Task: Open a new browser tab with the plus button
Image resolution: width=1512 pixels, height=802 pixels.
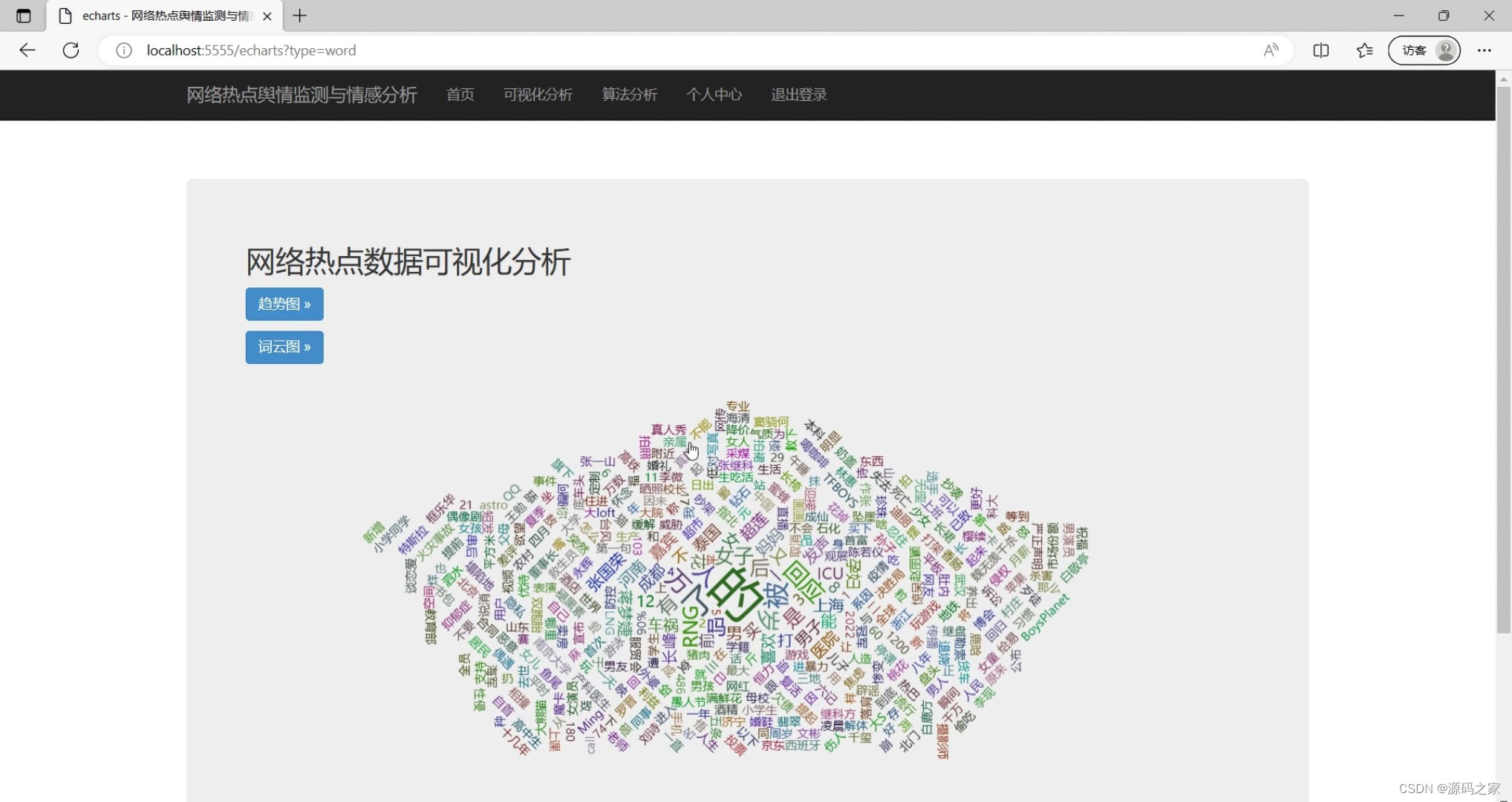Action: pyautogui.click(x=300, y=16)
